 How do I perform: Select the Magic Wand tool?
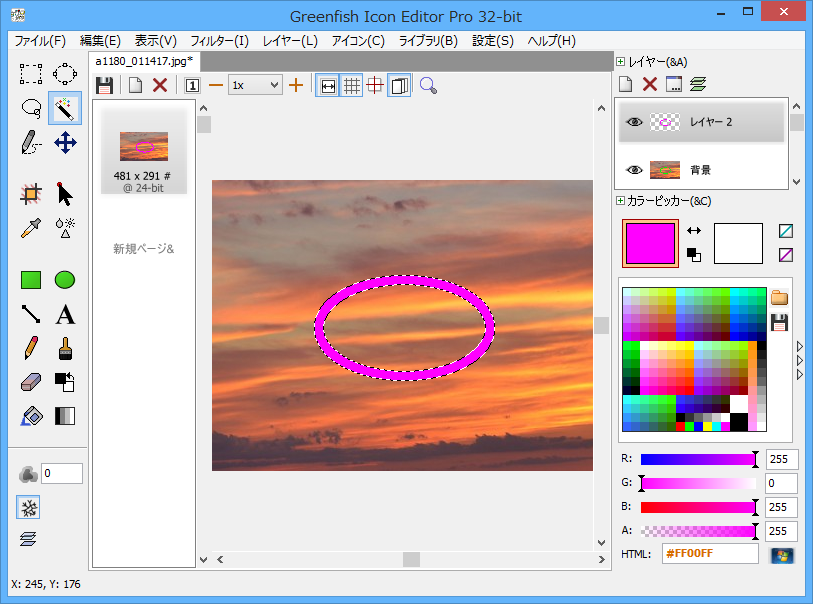[x=65, y=107]
